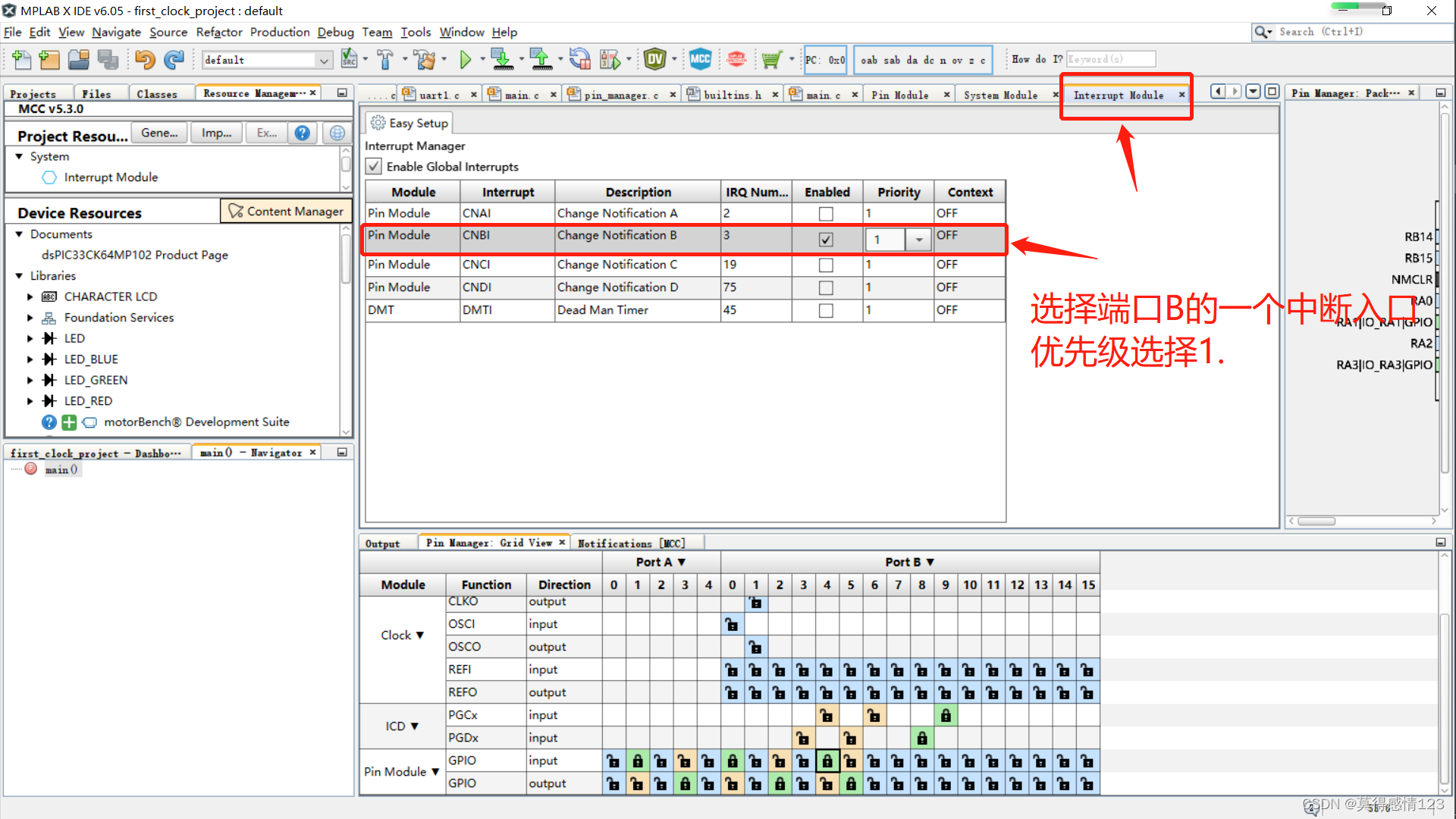Uncheck the CNBI interrupt Enabled checkbox
The width and height of the screenshot is (1456, 819).
pyautogui.click(x=826, y=240)
